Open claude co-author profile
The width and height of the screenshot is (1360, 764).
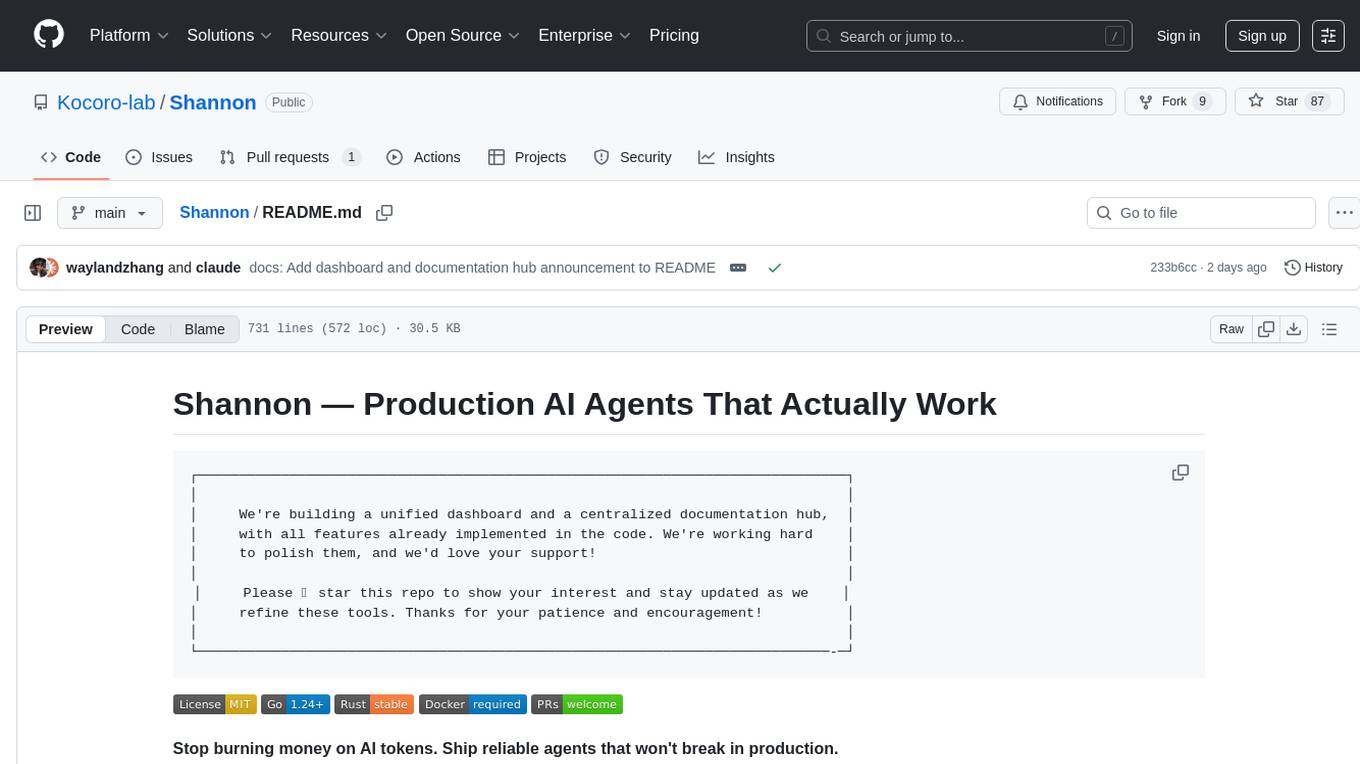coord(218,267)
